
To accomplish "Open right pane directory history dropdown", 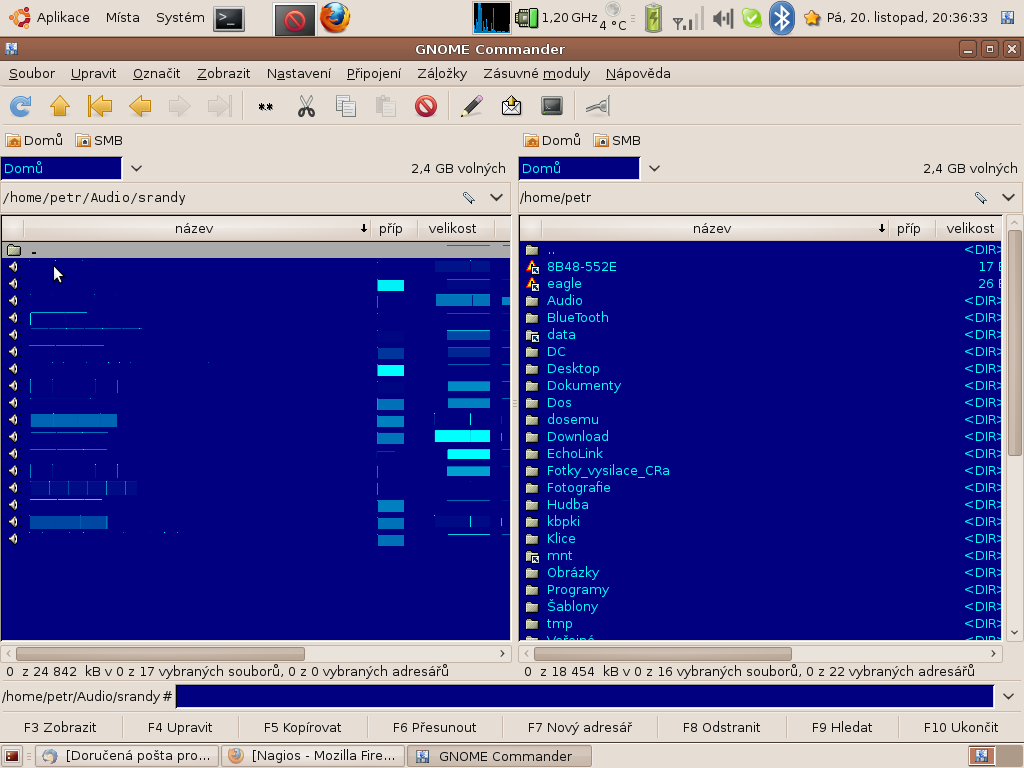I will 1008,197.
